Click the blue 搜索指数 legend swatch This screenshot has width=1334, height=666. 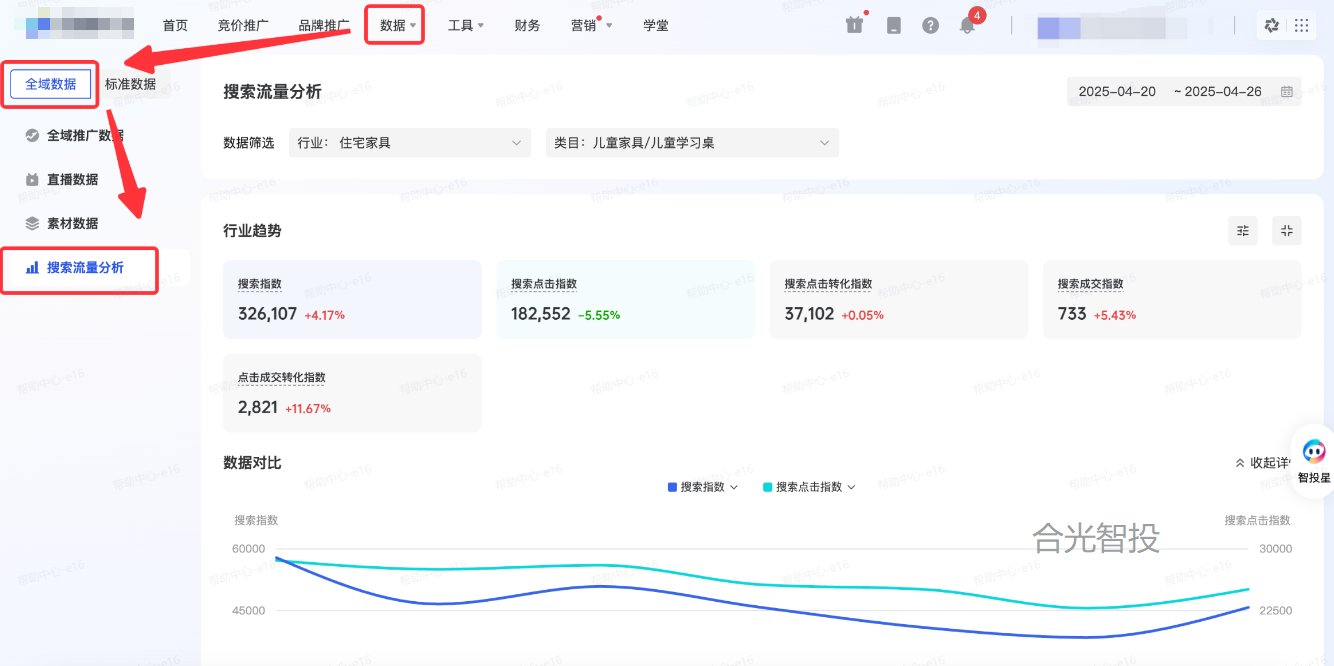coord(672,487)
